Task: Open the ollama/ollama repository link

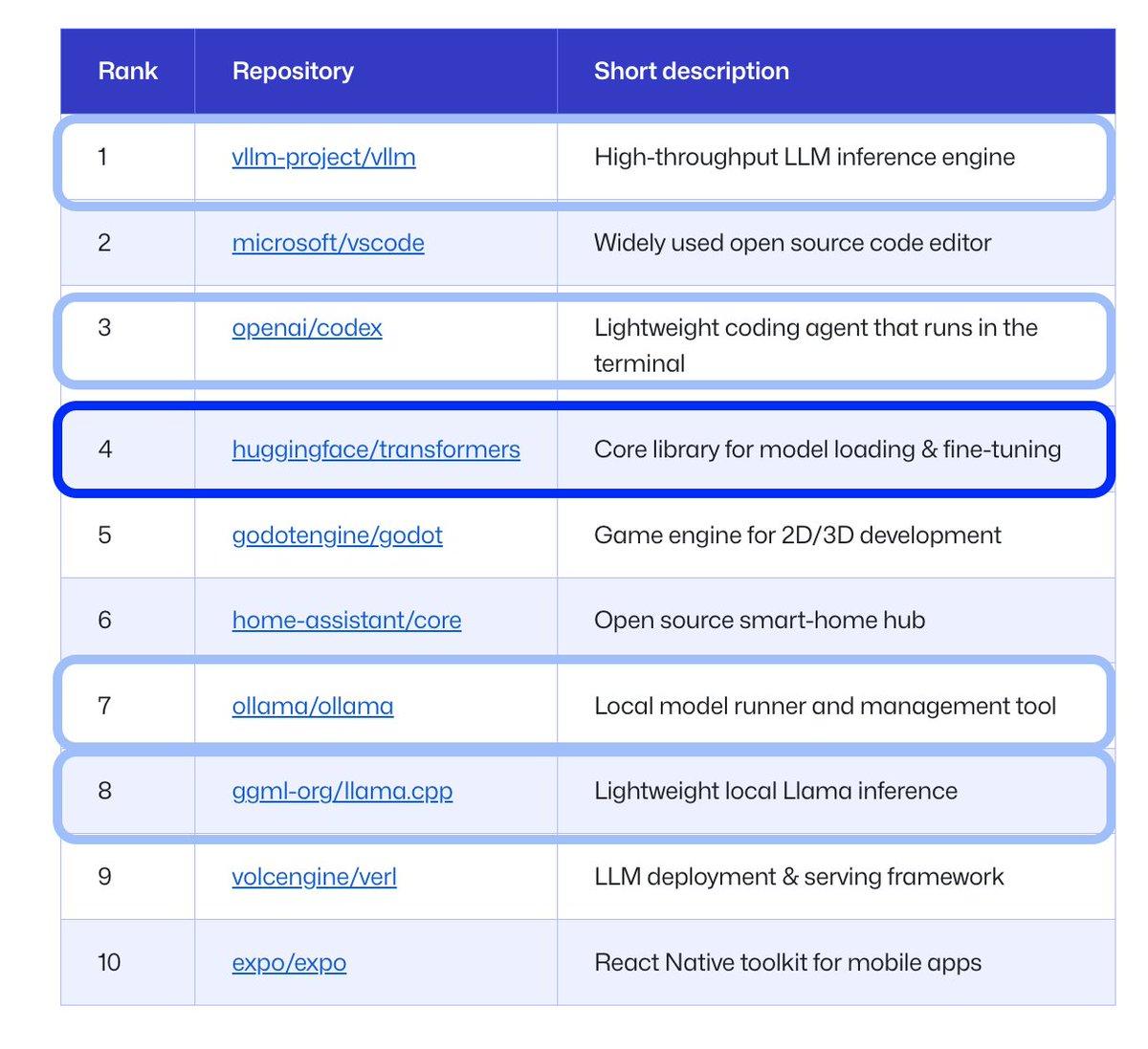Action: (314, 706)
